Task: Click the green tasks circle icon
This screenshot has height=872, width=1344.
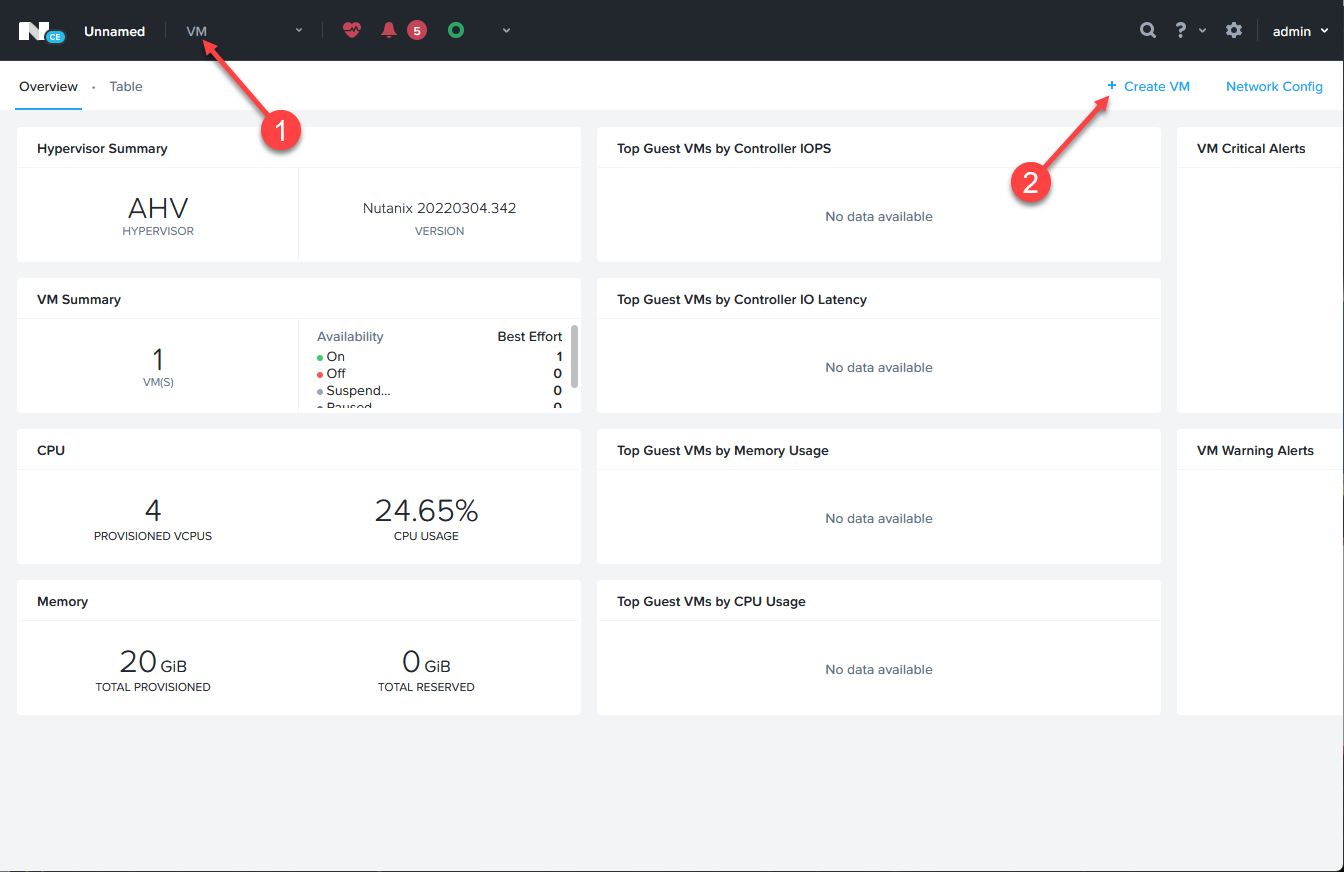Action: tap(456, 31)
